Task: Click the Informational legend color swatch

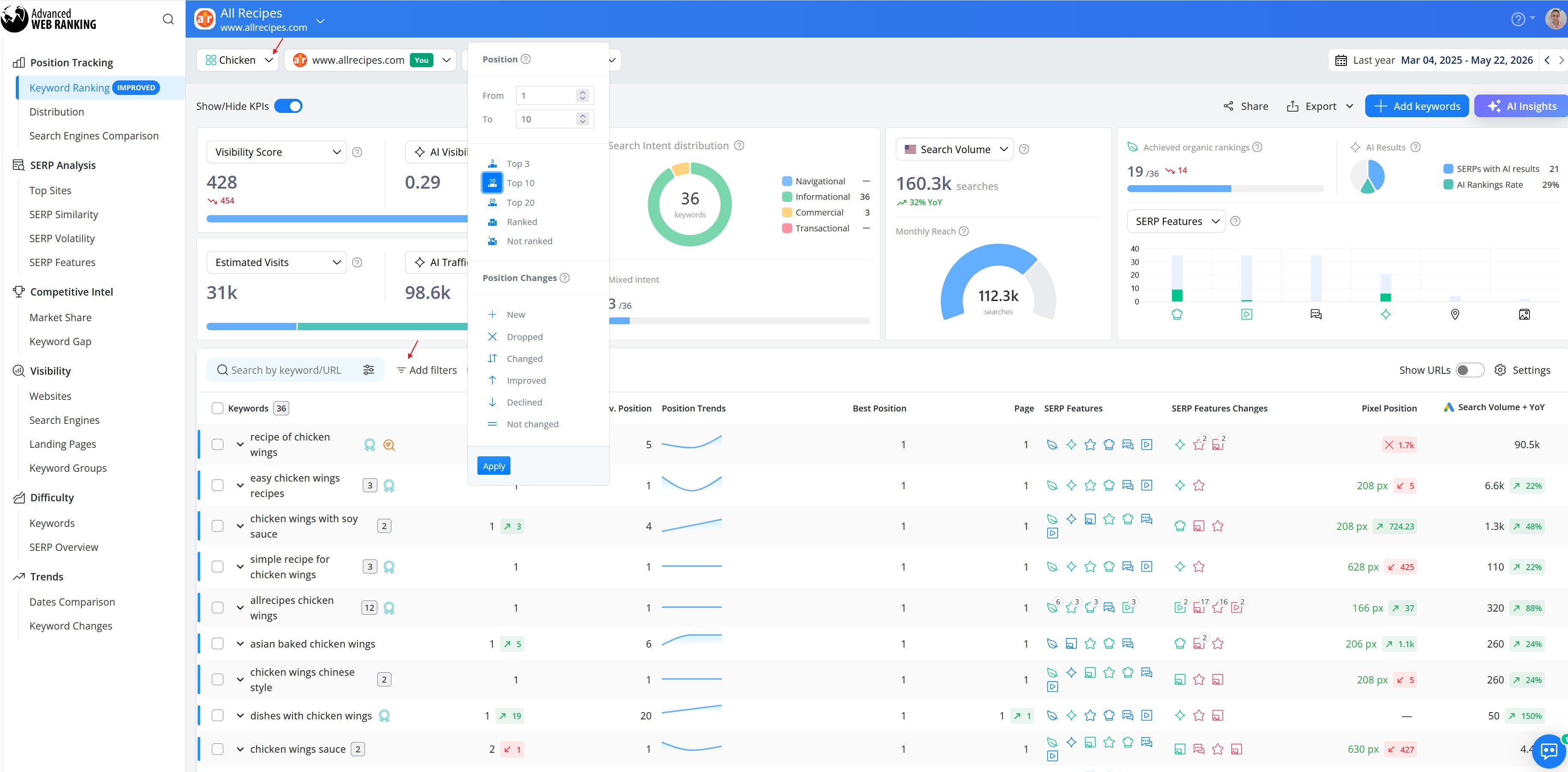Action: coord(787,196)
